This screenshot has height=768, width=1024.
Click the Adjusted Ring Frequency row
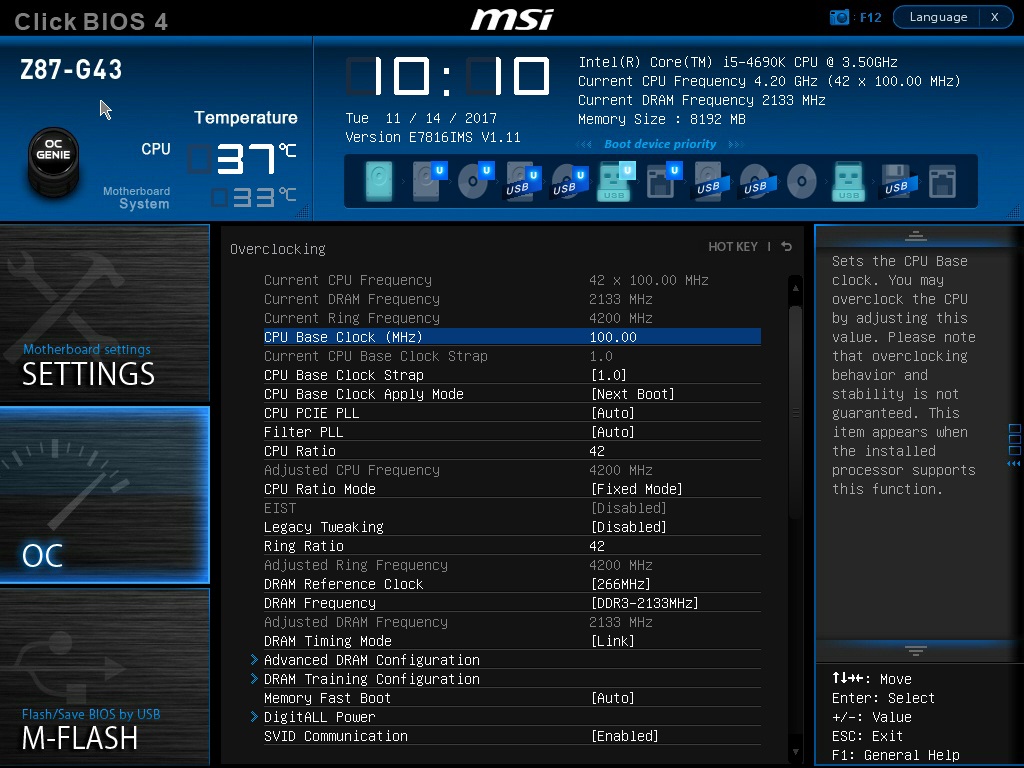(512, 565)
